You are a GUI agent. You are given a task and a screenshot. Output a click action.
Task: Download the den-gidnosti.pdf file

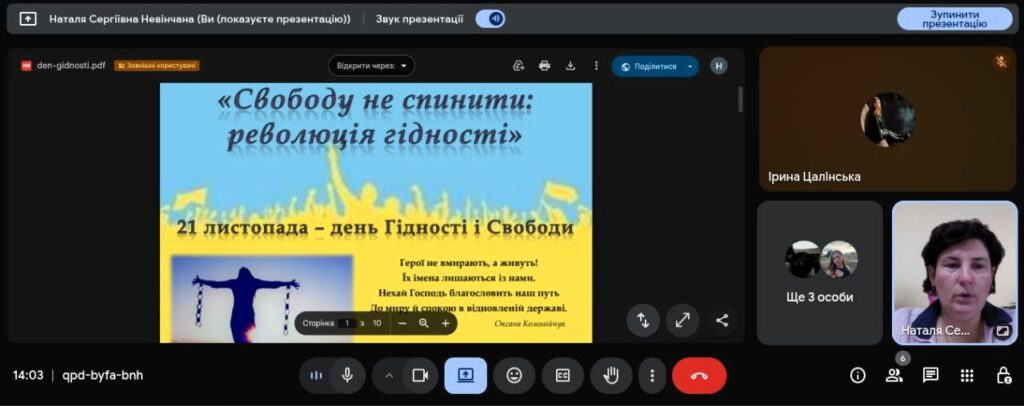(570, 66)
